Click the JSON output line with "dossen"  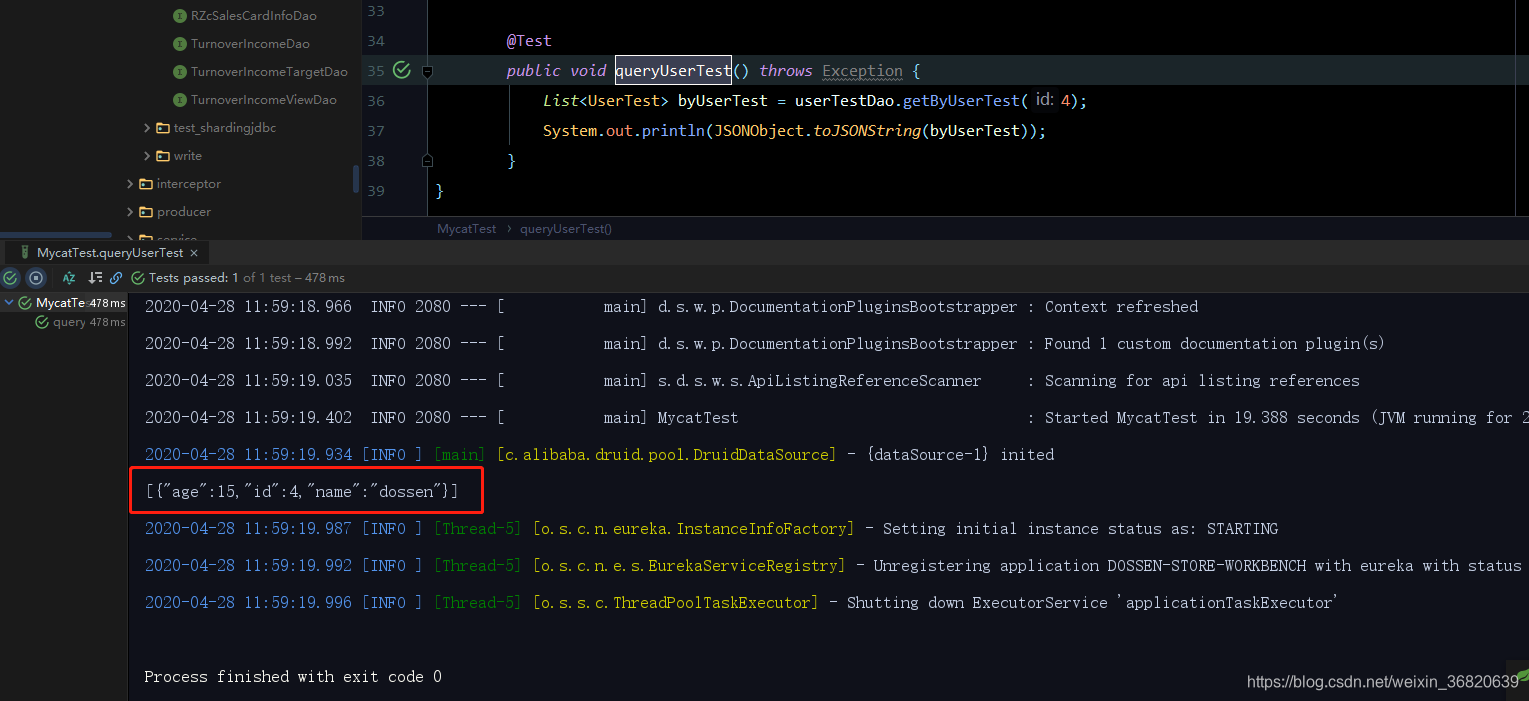302,491
